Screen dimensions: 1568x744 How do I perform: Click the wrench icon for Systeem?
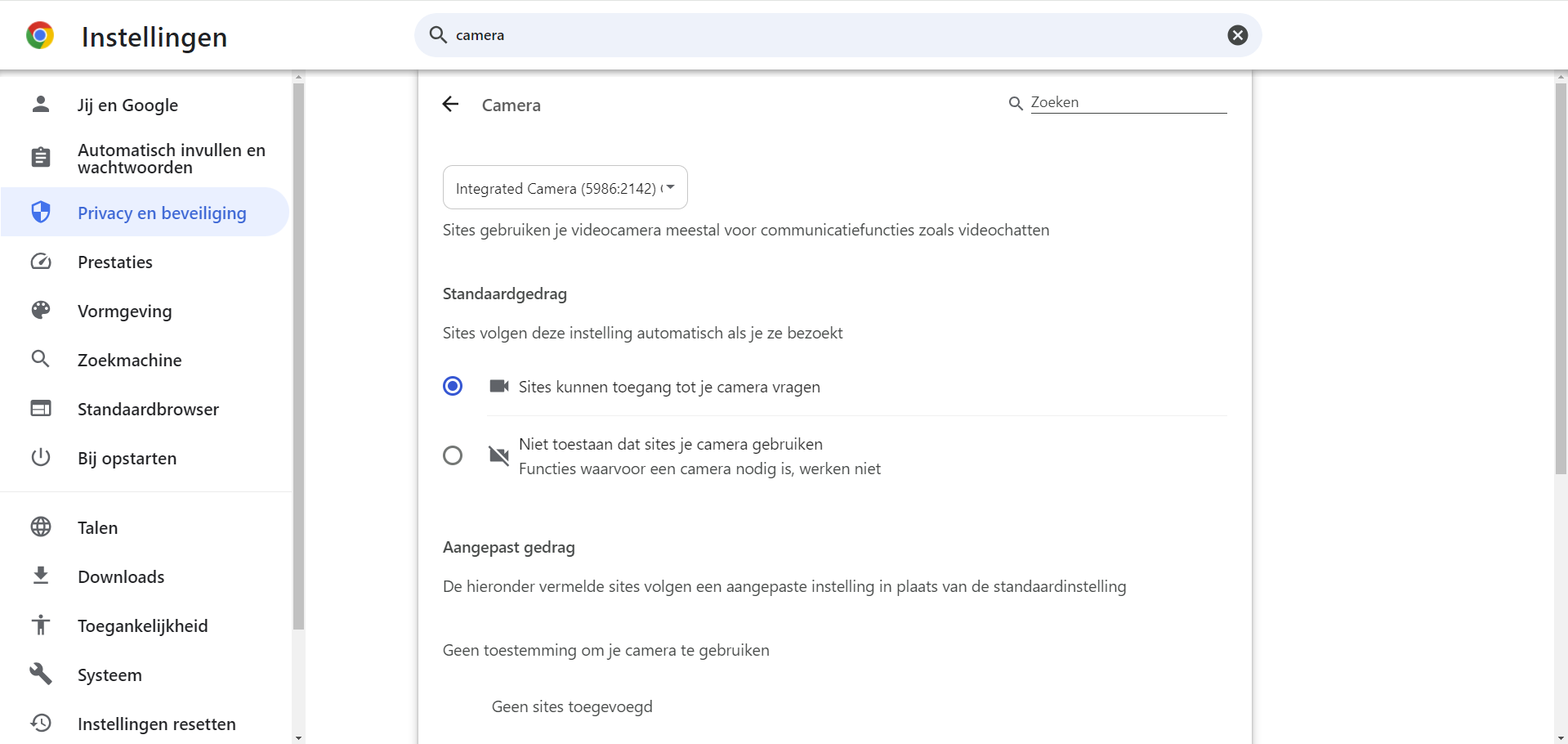(41, 675)
